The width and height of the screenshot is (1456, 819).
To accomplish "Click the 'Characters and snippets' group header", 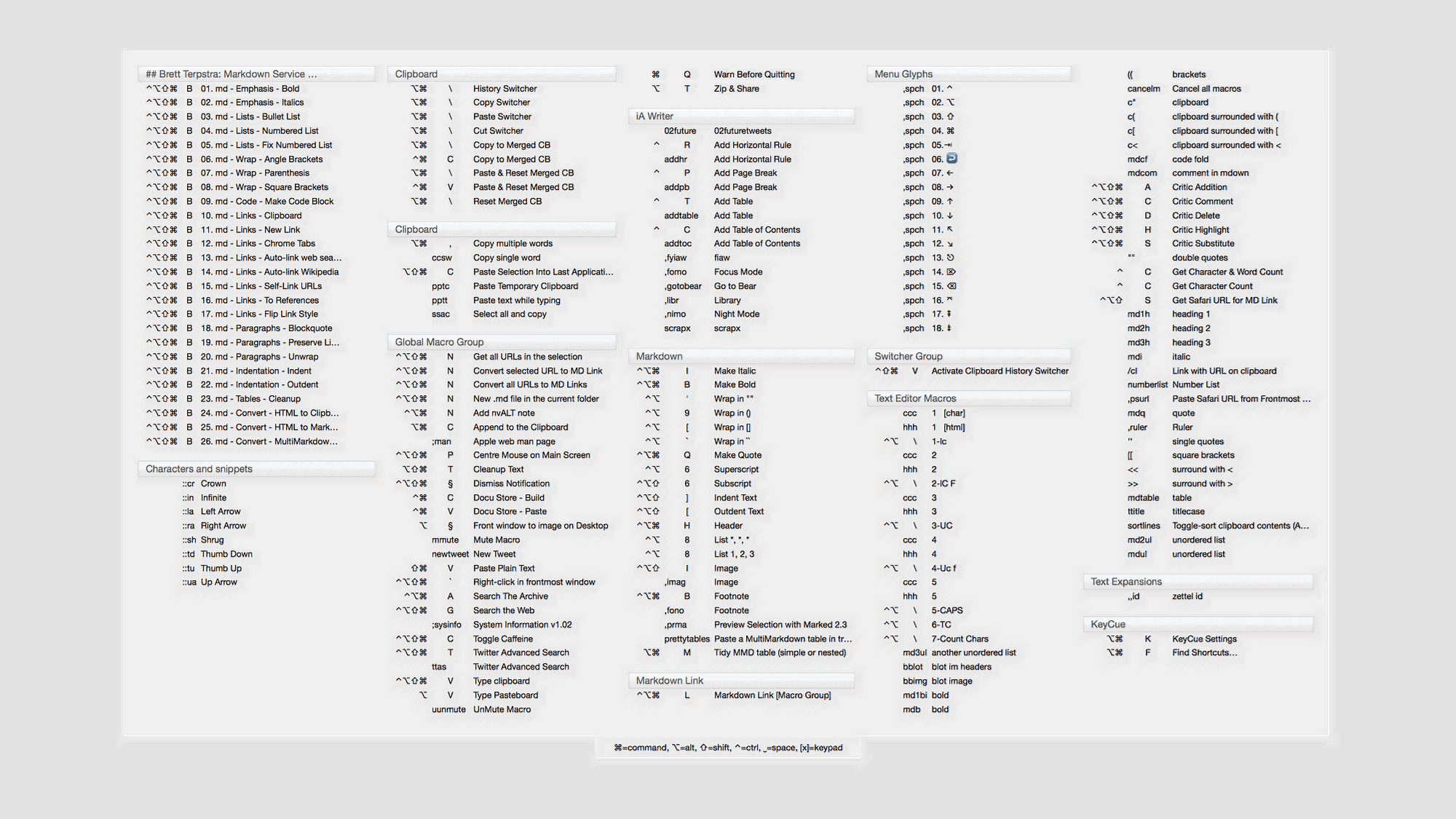I will tap(256, 469).
